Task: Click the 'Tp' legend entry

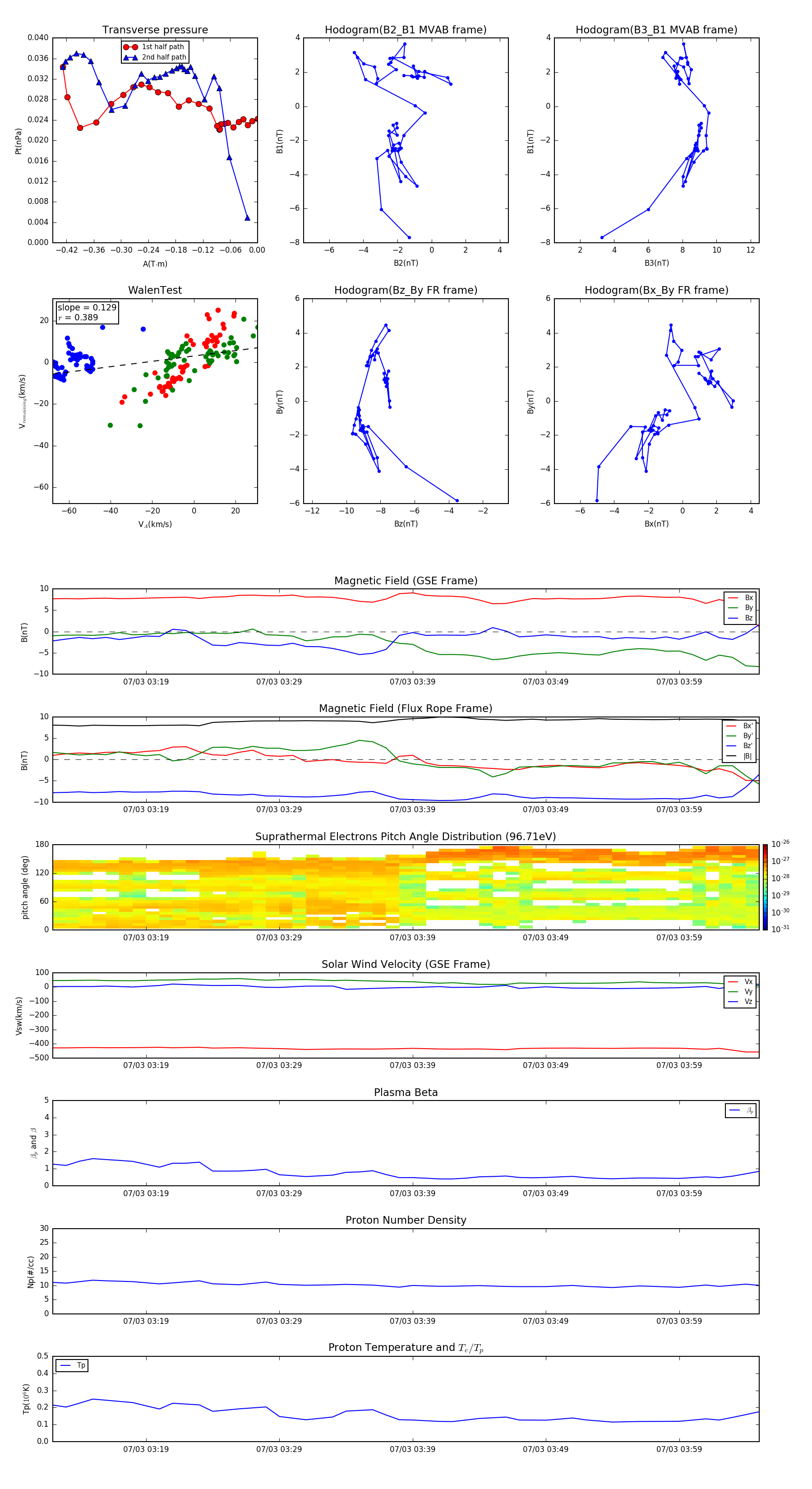Action: pyautogui.click(x=72, y=1365)
